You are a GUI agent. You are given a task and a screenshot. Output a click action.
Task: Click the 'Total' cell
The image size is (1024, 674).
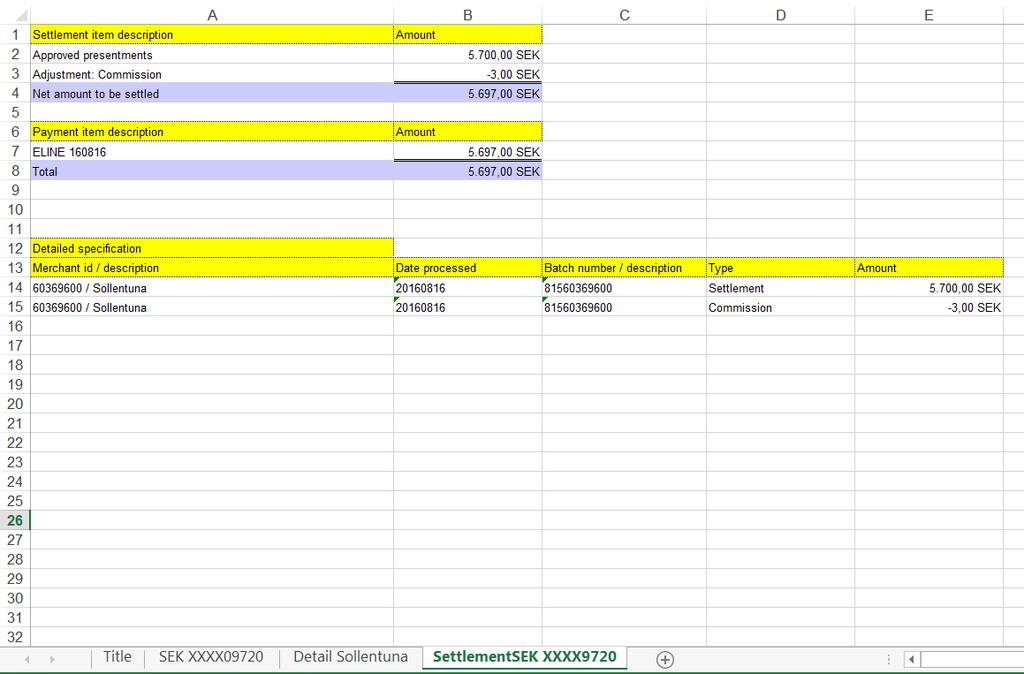pos(212,171)
